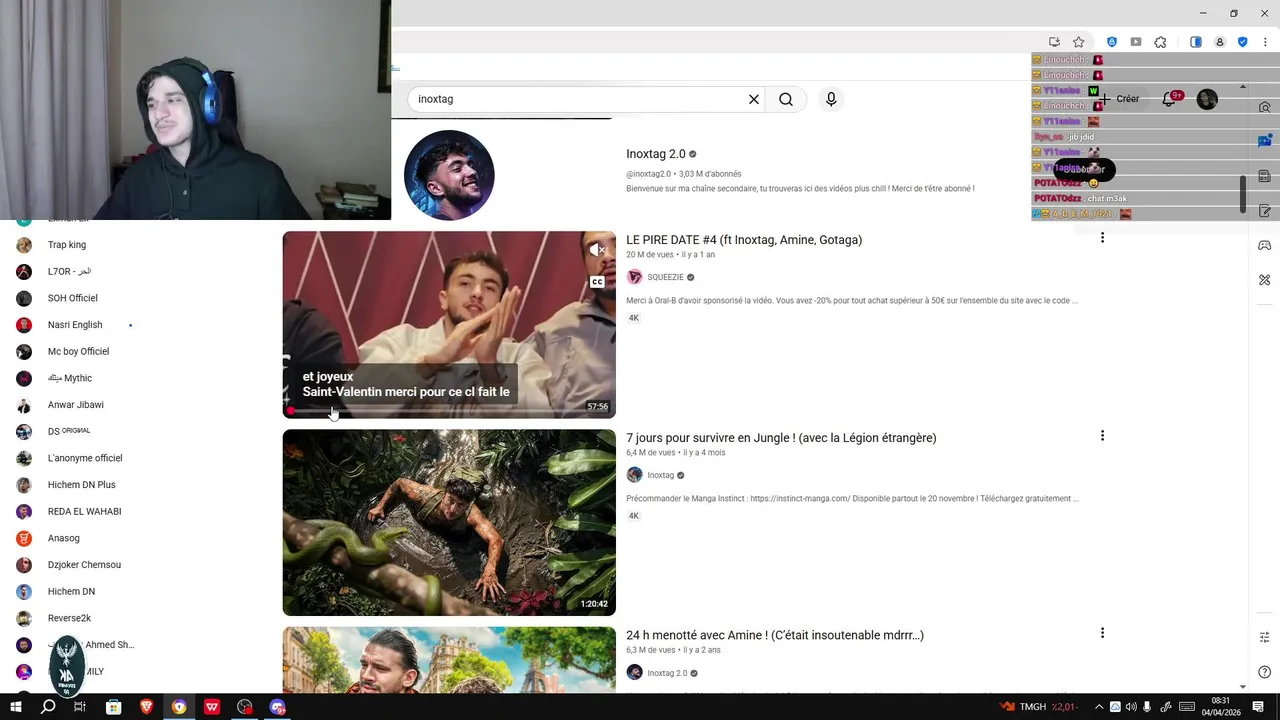The image size is (1280, 720).
Task: Launch Brave browser from taskbar
Action: tap(147, 707)
